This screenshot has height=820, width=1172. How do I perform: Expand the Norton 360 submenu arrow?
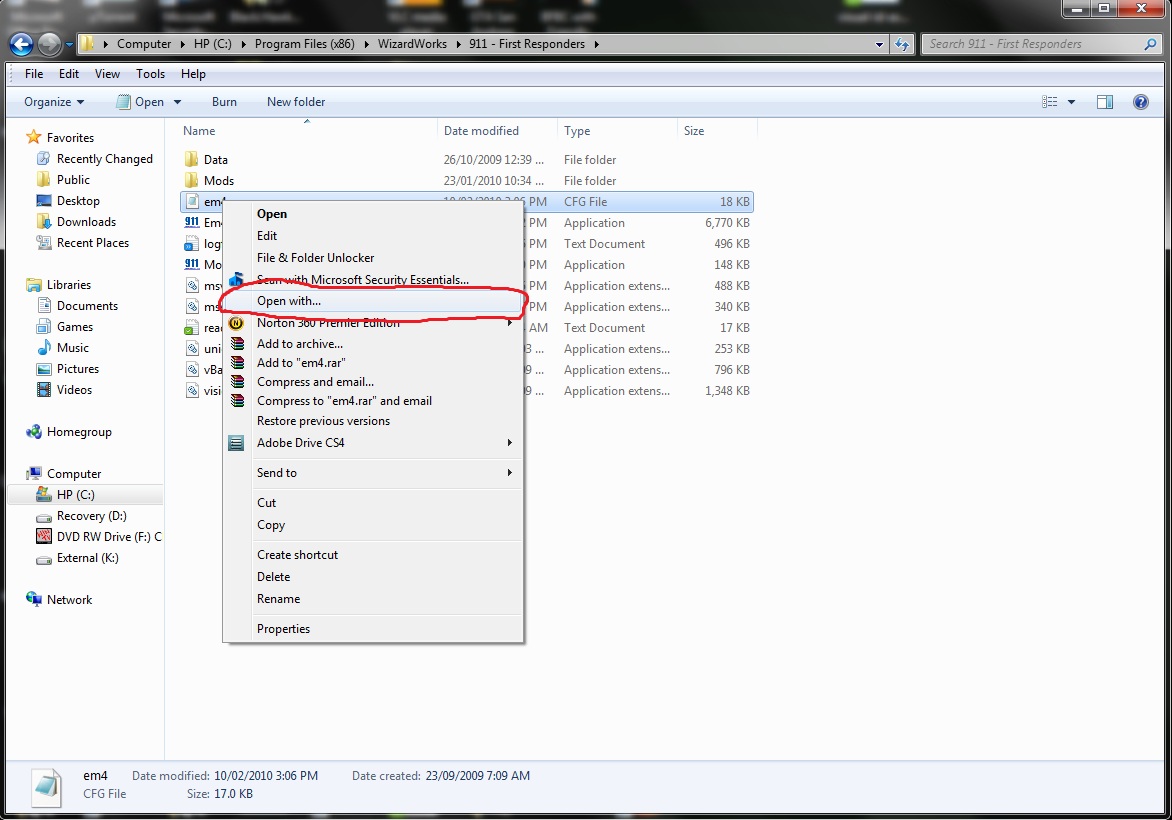pyautogui.click(x=510, y=323)
